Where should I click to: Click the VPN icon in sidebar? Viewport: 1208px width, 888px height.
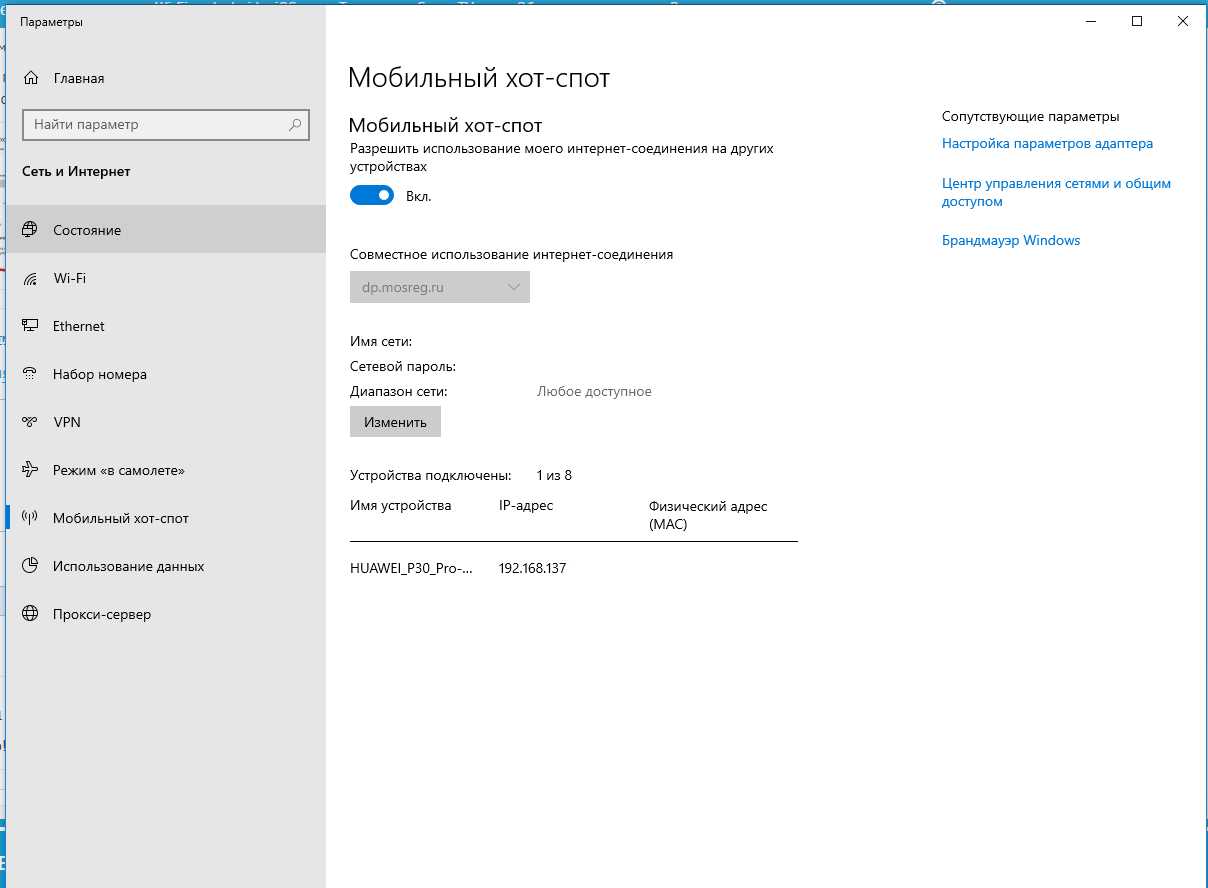tap(31, 422)
